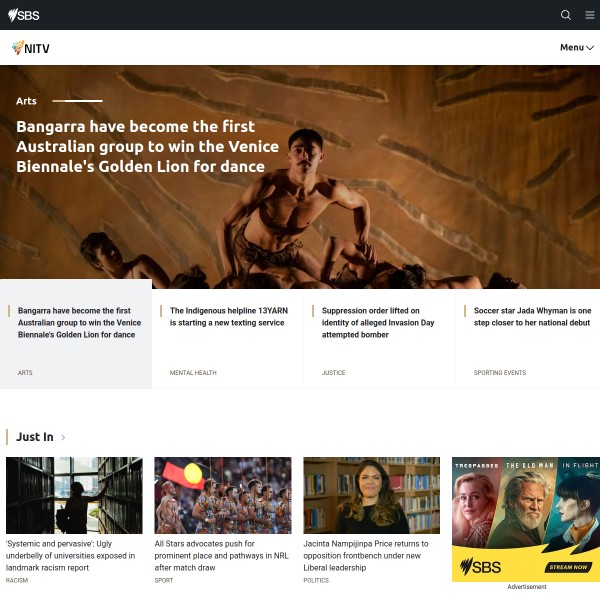
Task: Click the All Stars team thumbnail
Action: [x=223, y=495]
